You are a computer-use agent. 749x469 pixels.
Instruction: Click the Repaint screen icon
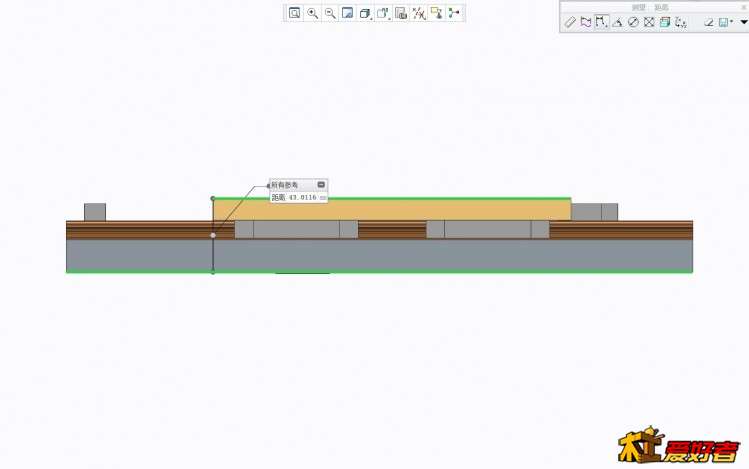348,13
